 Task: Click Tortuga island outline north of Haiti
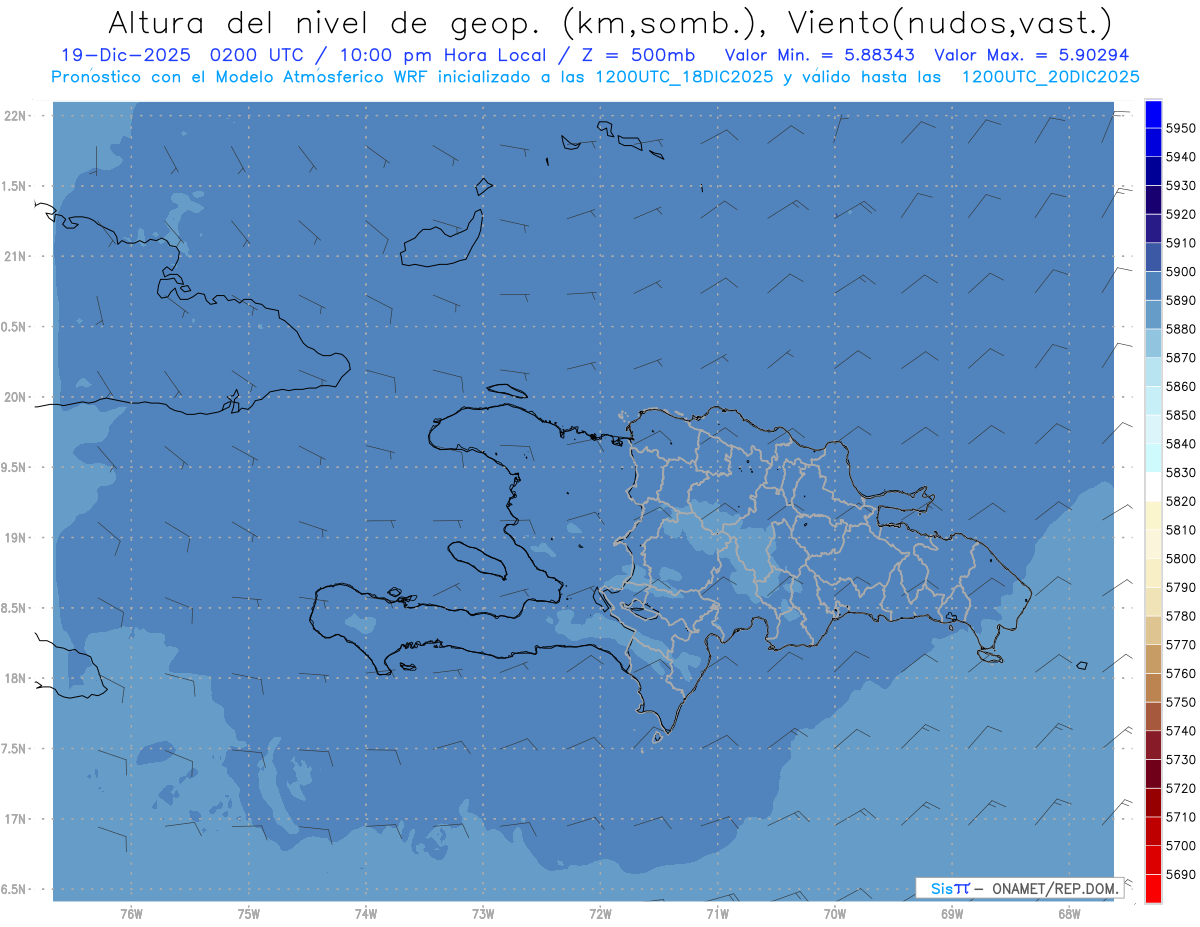click(x=507, y=390)
